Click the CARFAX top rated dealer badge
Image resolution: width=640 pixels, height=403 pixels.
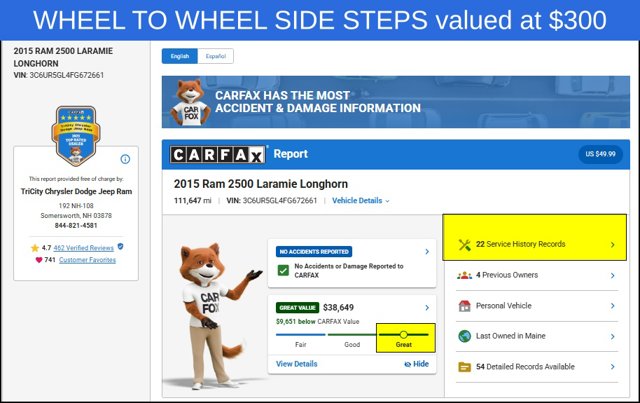pyautogui.click(x=76, y=136)
